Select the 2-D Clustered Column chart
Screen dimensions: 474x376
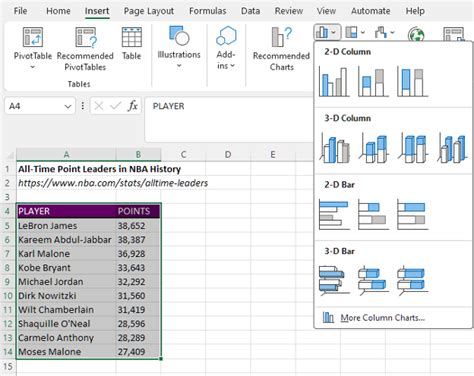pos(334,82)
